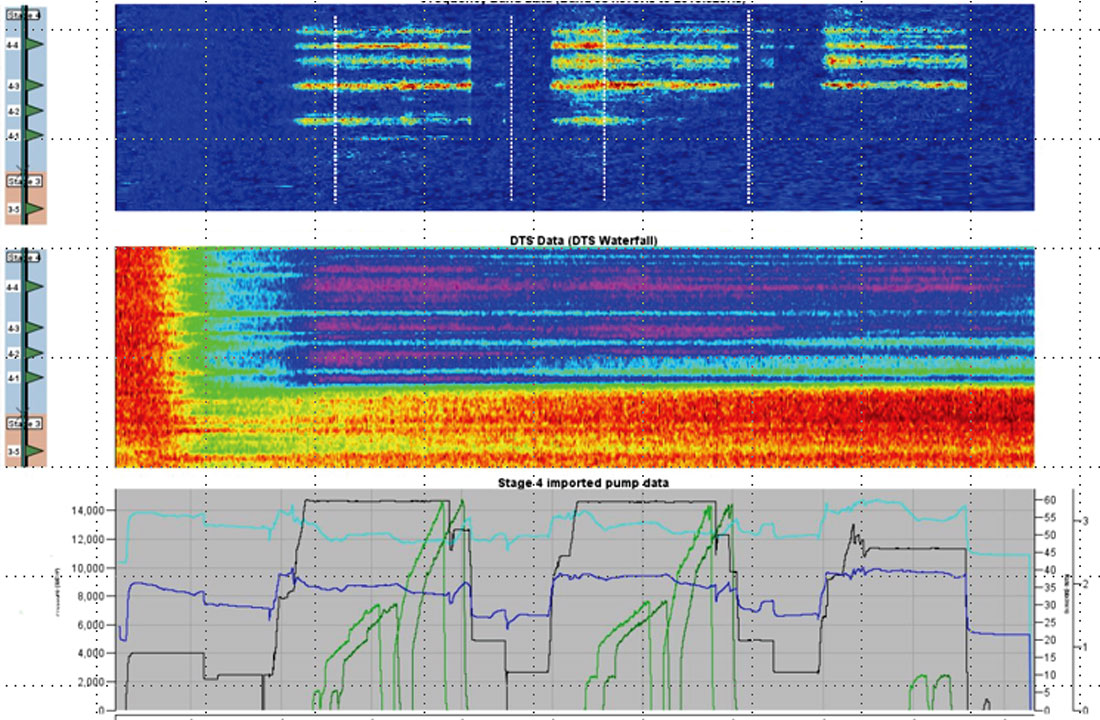The width and height of the screenshot is (1100, 720).
Task: Click the 3-5 cluster triangle beside the DTS waterfall
Action: pyautogui.click(x=35, y=451)
